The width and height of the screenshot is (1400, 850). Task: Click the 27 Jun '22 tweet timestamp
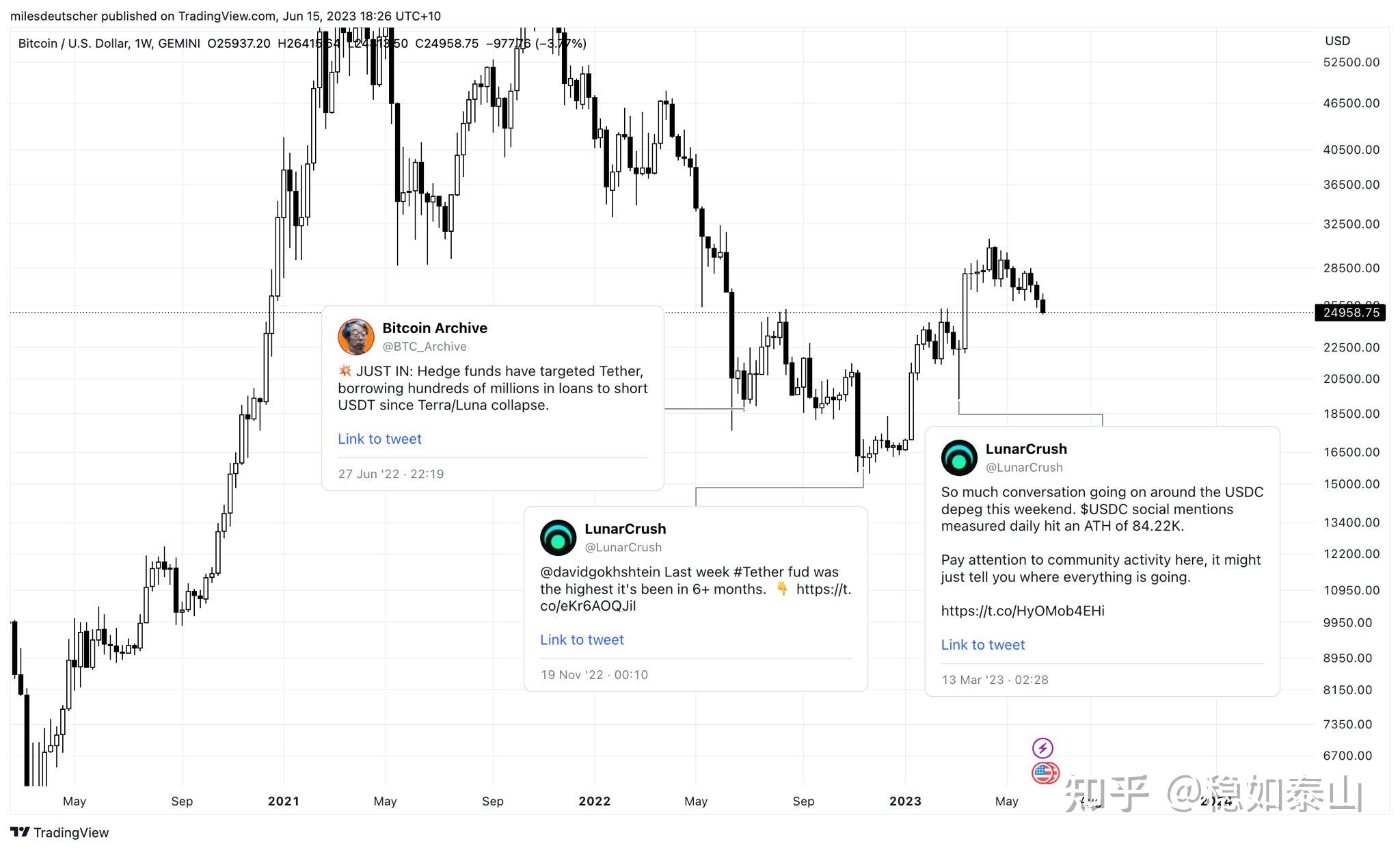391,474
